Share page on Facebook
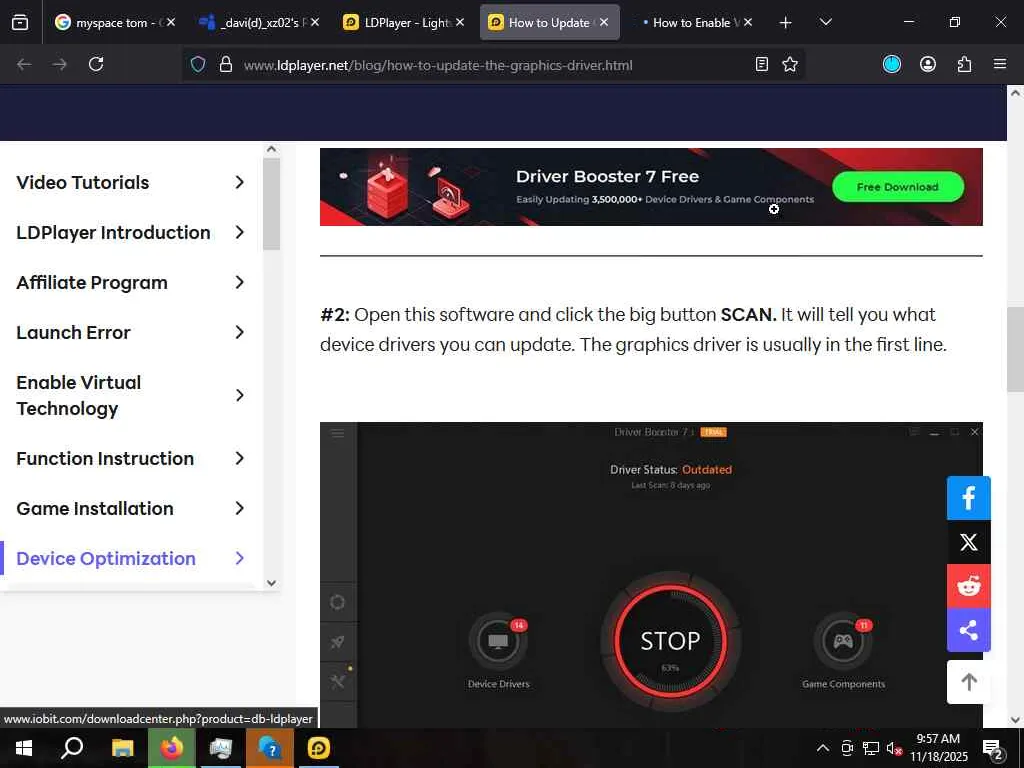Image resolution: width=1024 pixels, height=768 pixels. (968, 498)
